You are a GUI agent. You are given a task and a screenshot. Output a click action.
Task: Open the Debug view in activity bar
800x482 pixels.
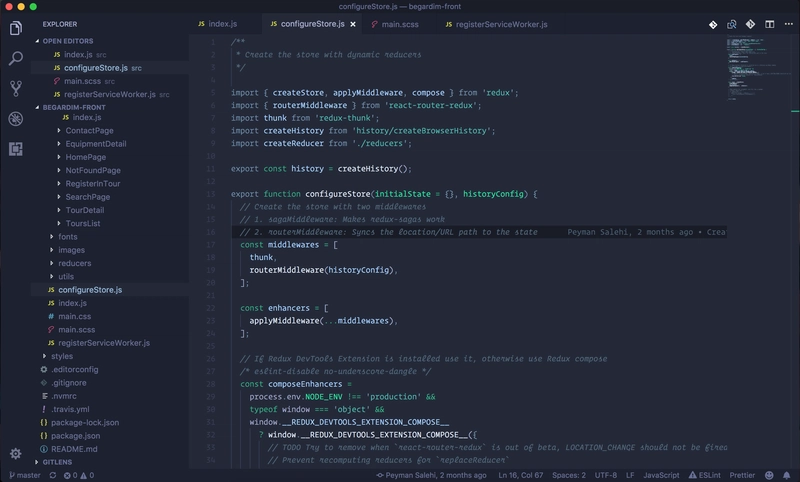click(15, 119)
